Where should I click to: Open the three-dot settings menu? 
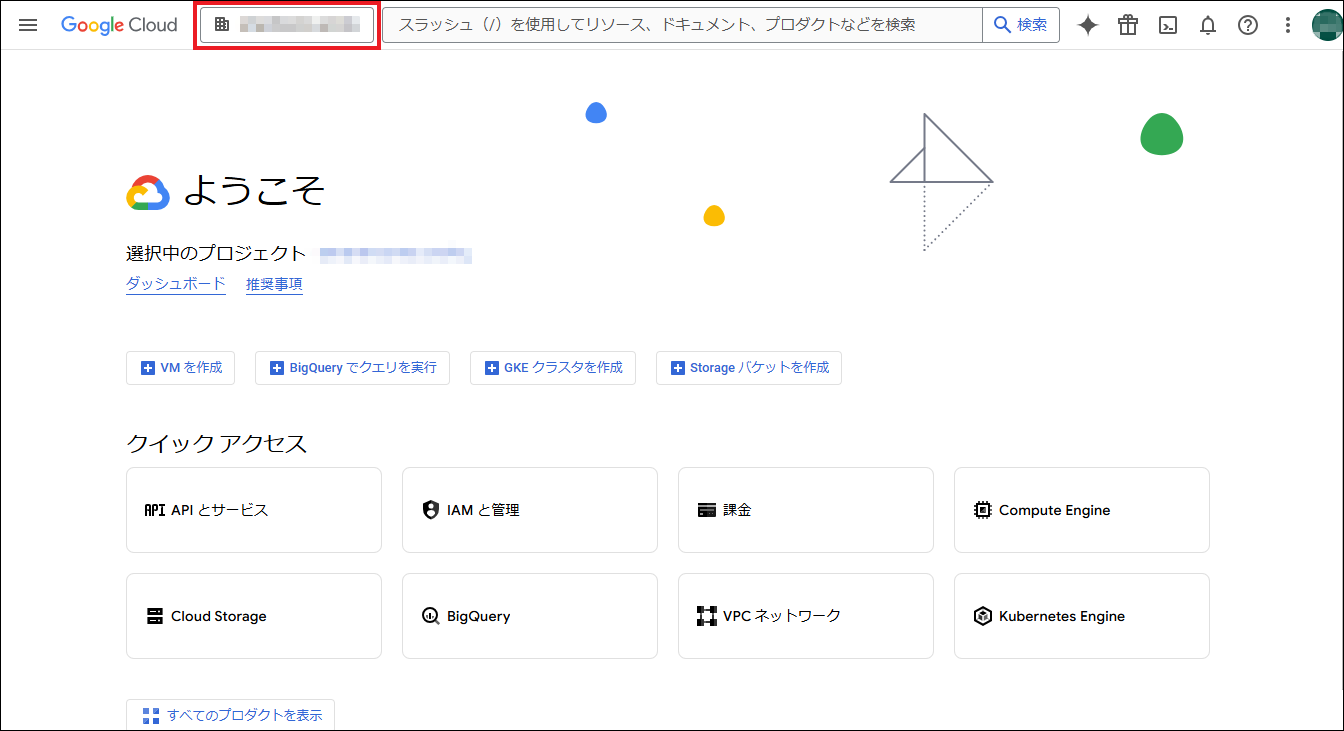click(1288, 25)
